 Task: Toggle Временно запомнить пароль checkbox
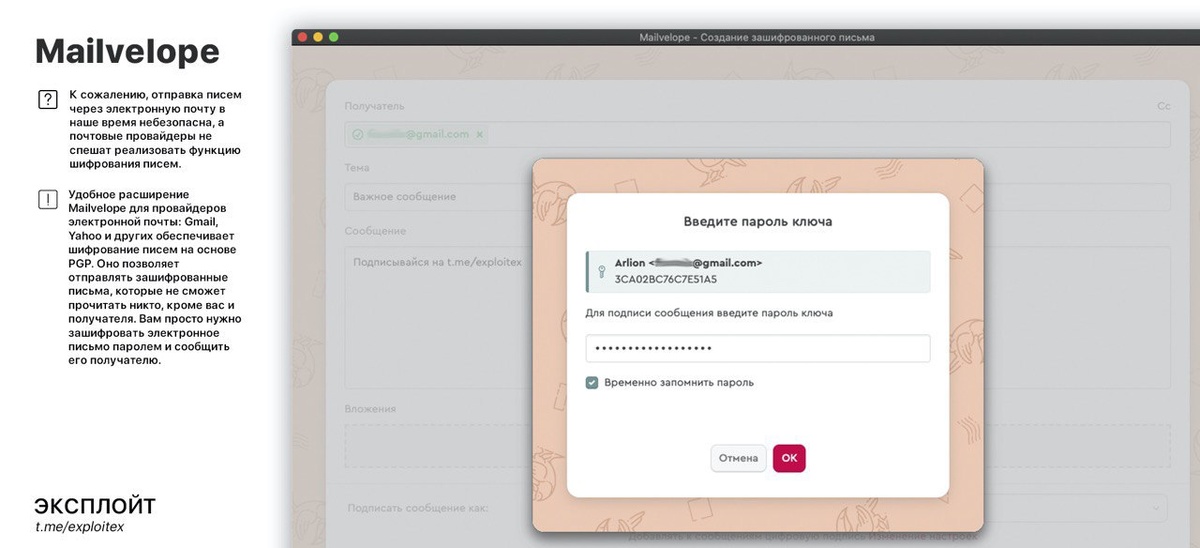click(592, 382)
